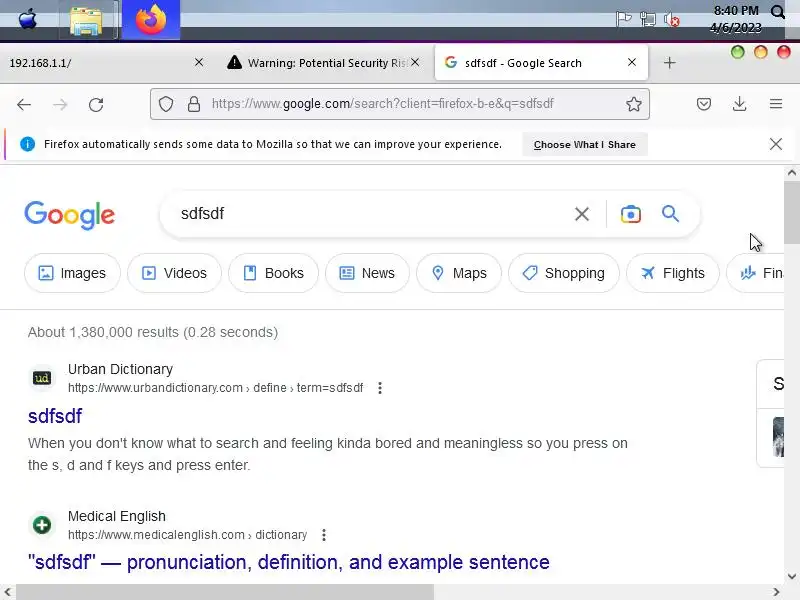Click Choose What I Share button
Screen dimensions: 800x600
pos(585,144)
